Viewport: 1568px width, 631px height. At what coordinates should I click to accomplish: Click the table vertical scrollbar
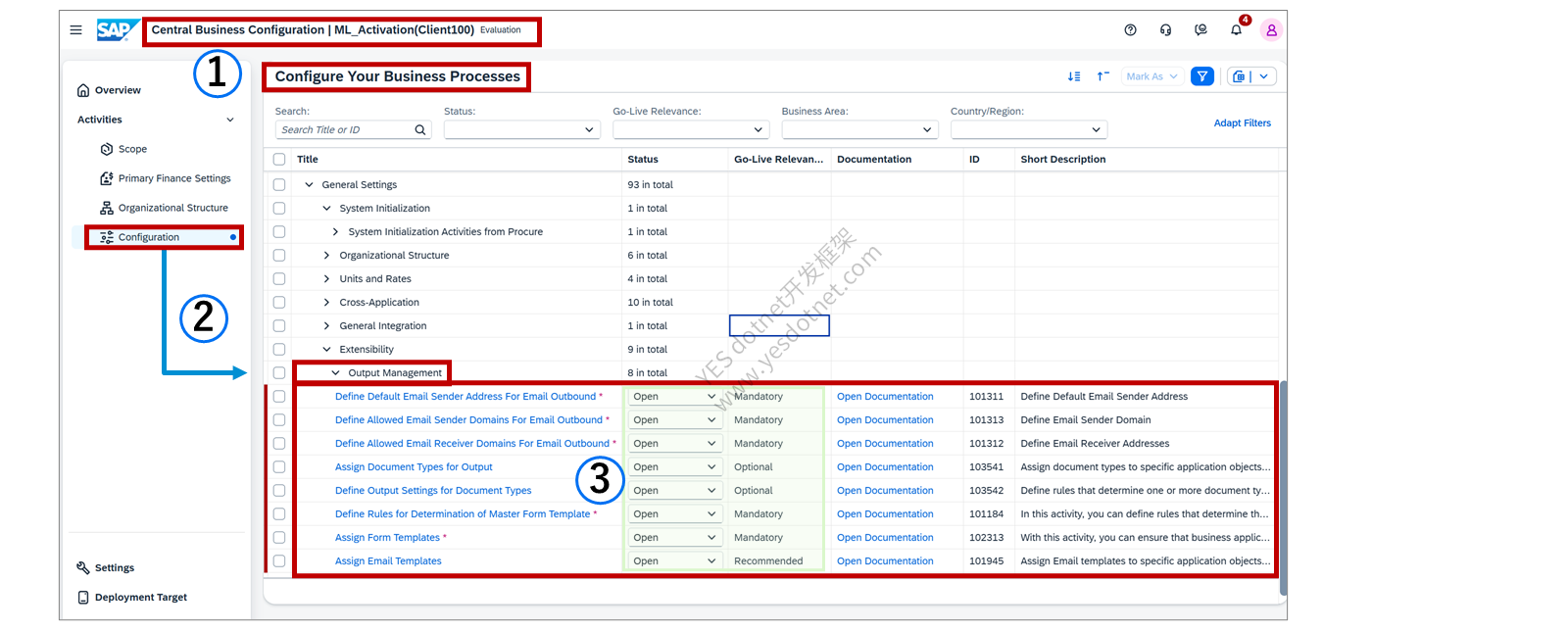click(1283, 487)
